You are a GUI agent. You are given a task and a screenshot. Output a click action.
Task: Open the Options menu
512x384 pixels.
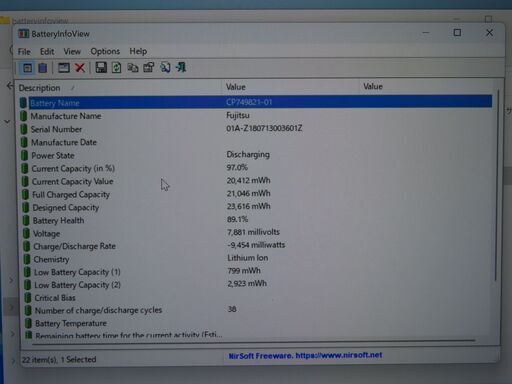[x=105, y=51]
